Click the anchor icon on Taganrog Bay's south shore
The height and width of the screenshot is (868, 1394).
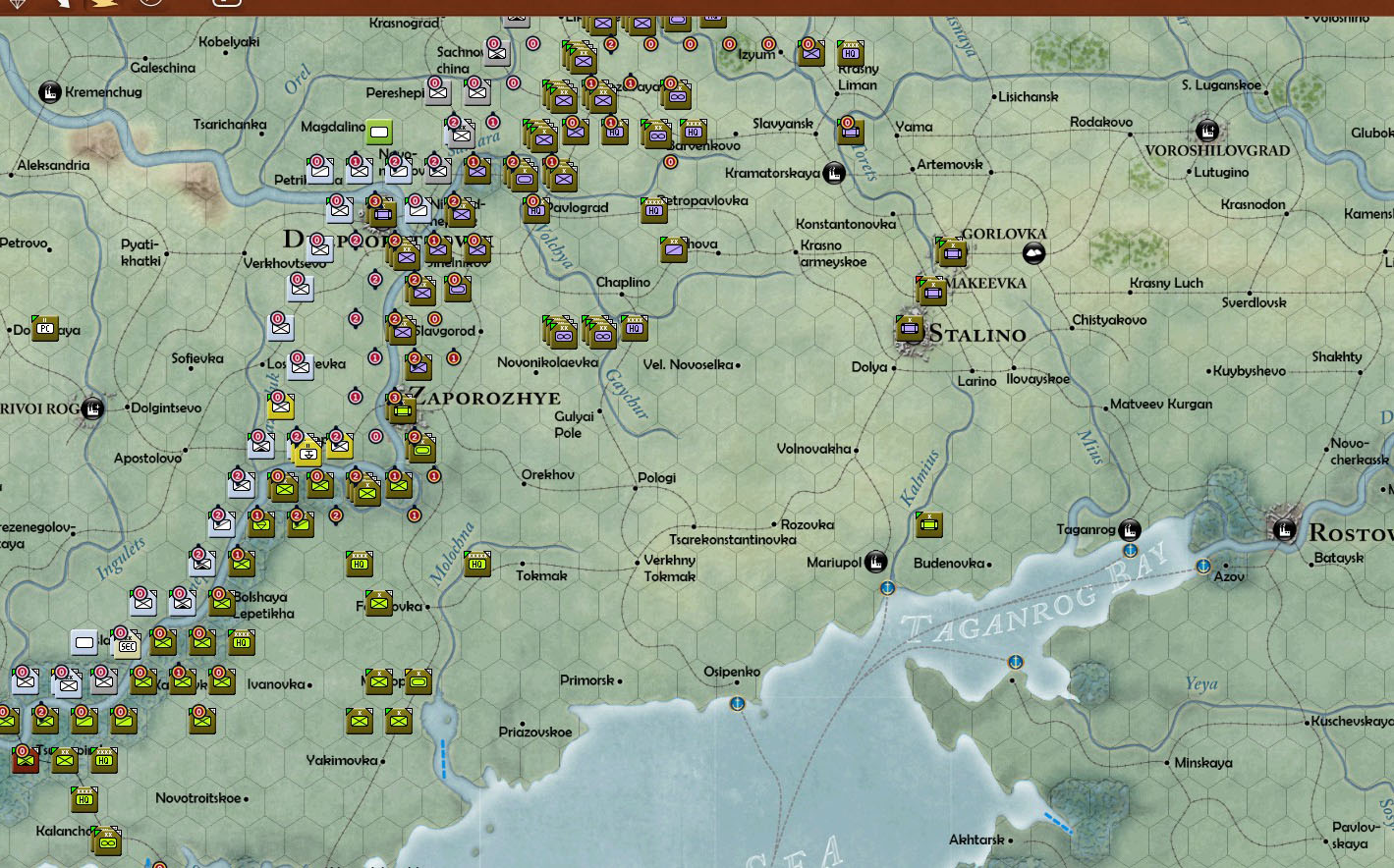point(1015,662)
